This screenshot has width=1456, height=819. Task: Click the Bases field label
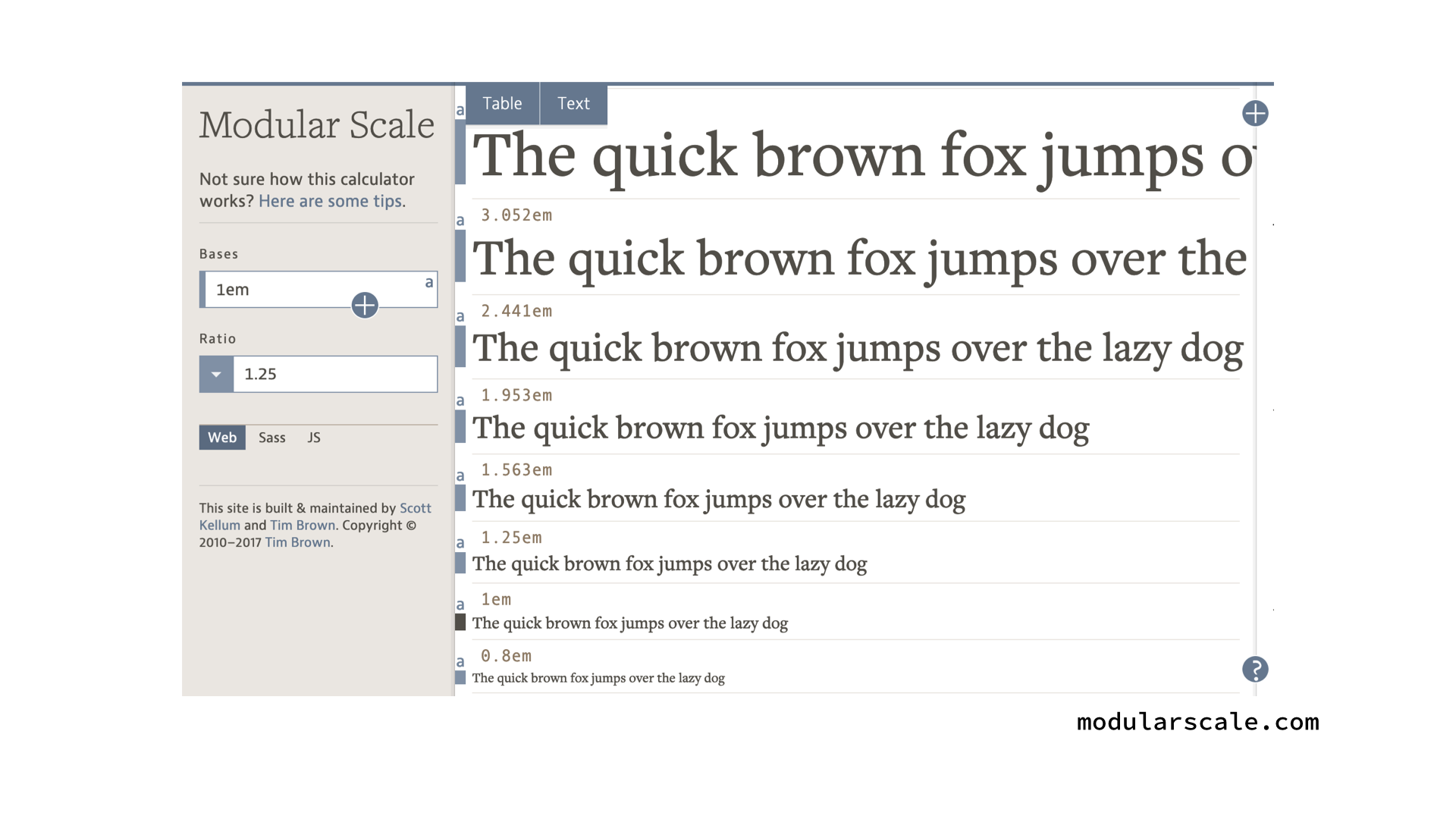[218, 254]
